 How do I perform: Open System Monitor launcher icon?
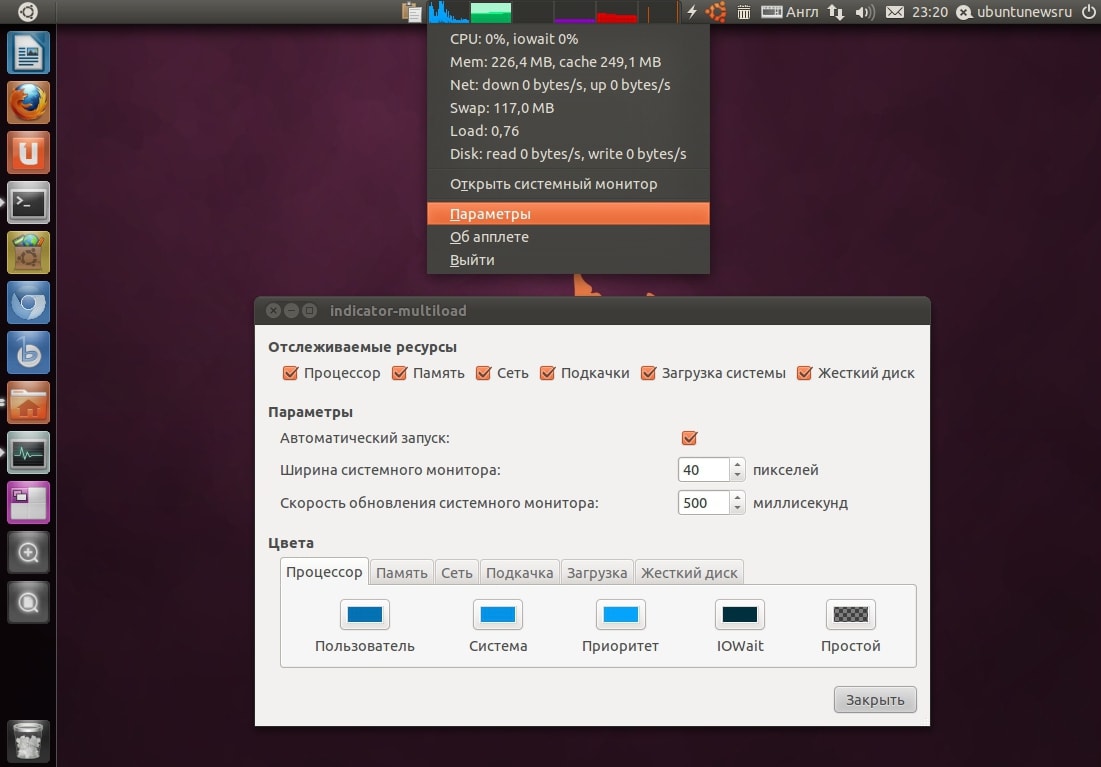click(x=28, y=452)
